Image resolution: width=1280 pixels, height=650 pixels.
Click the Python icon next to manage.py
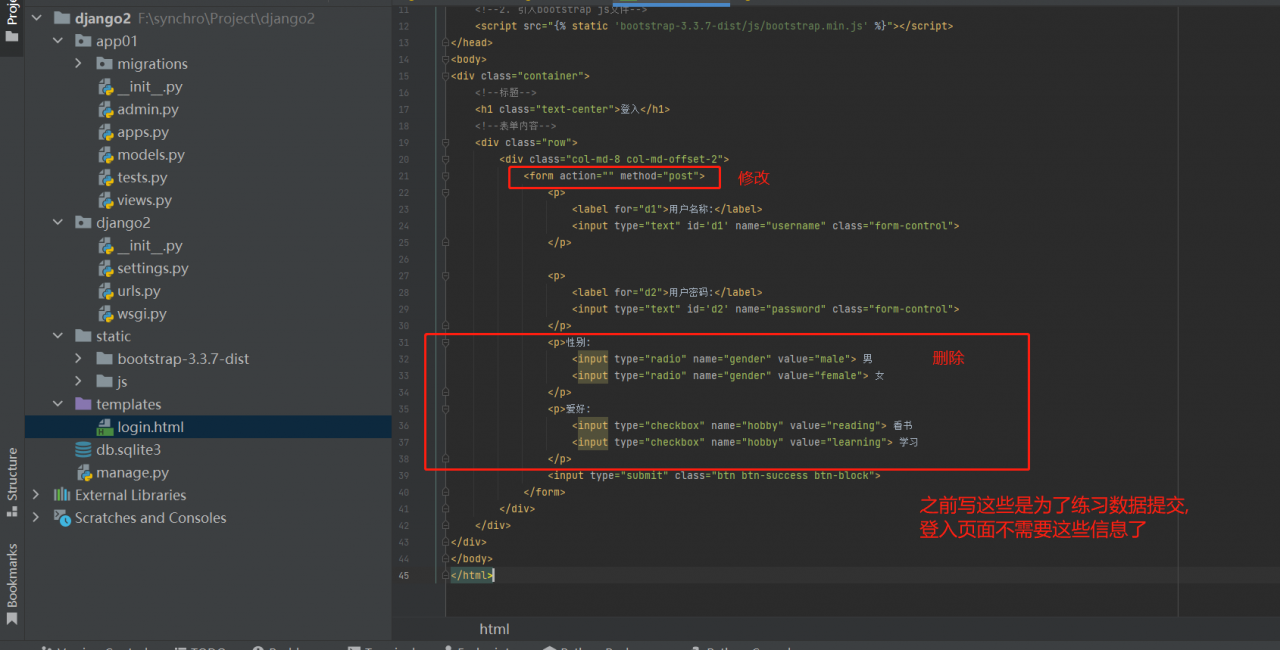click(x=85, y=472)
